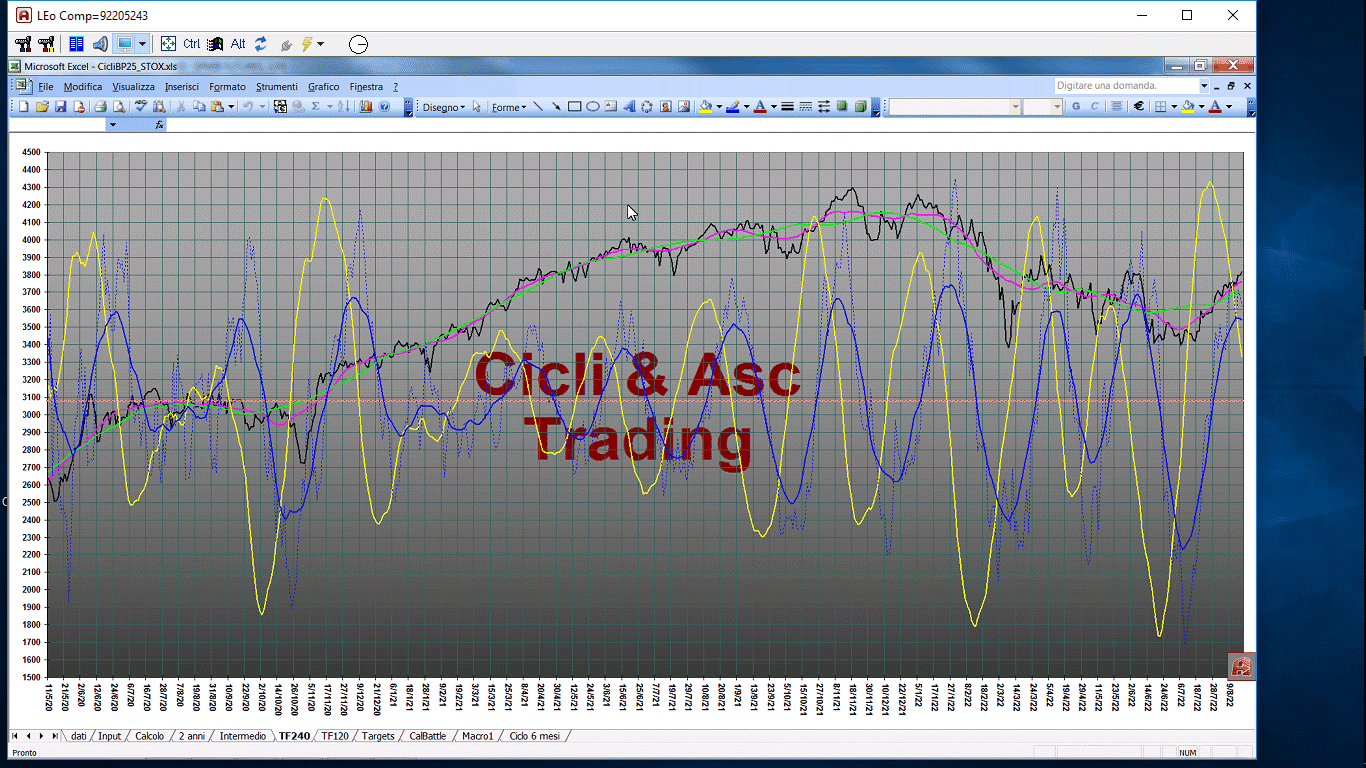
Task: Click the Dash Style icon
Action: 805,106
